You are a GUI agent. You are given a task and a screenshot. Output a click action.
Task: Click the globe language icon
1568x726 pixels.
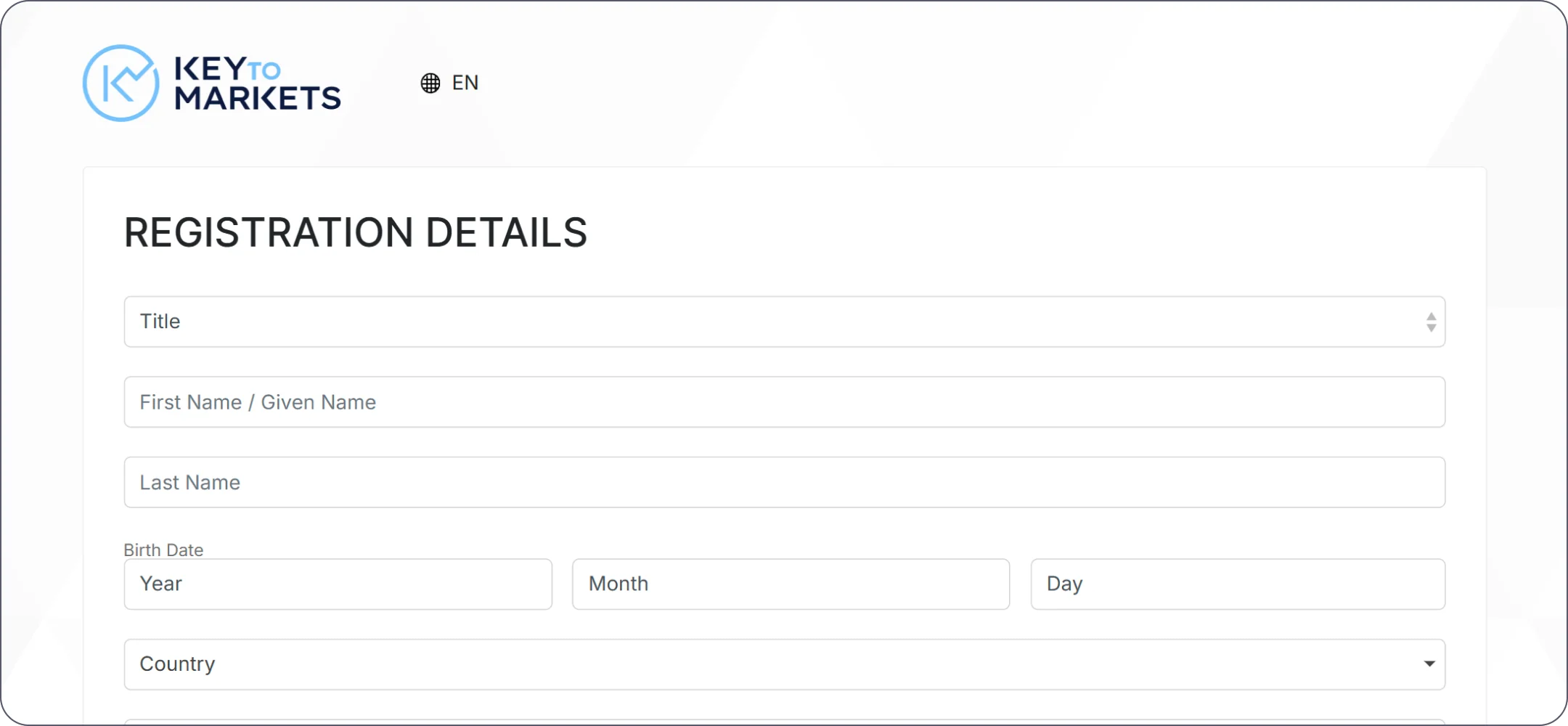(x=430, y=83)
